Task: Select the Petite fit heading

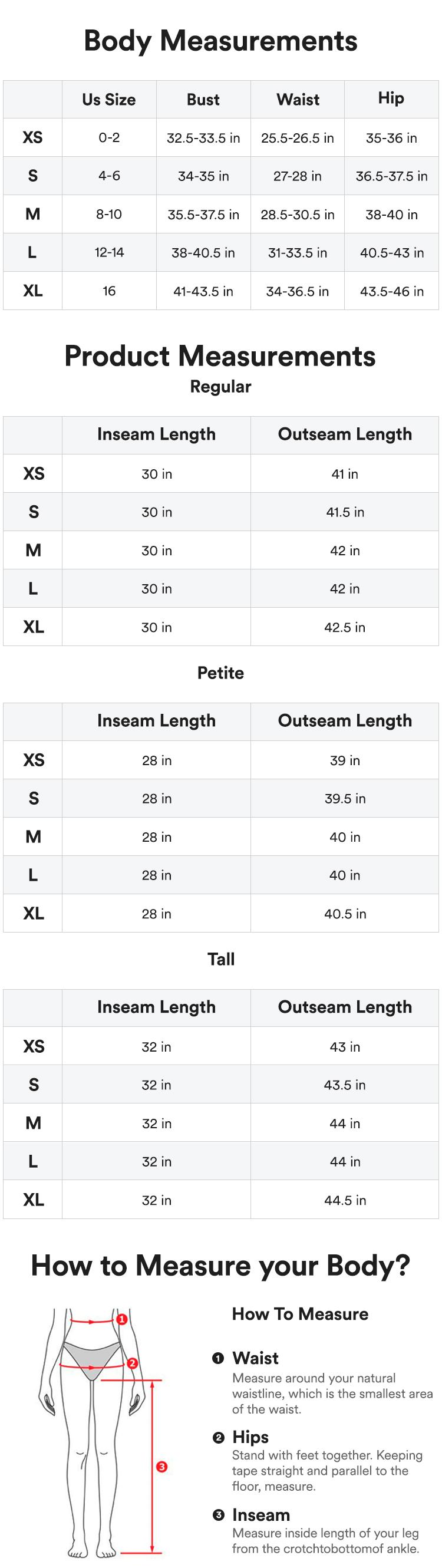Action: tap(220, 673)
